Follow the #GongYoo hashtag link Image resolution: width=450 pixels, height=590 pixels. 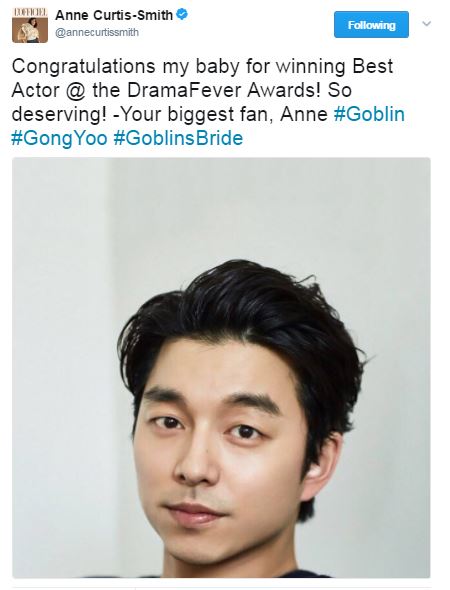coord(59,138)
